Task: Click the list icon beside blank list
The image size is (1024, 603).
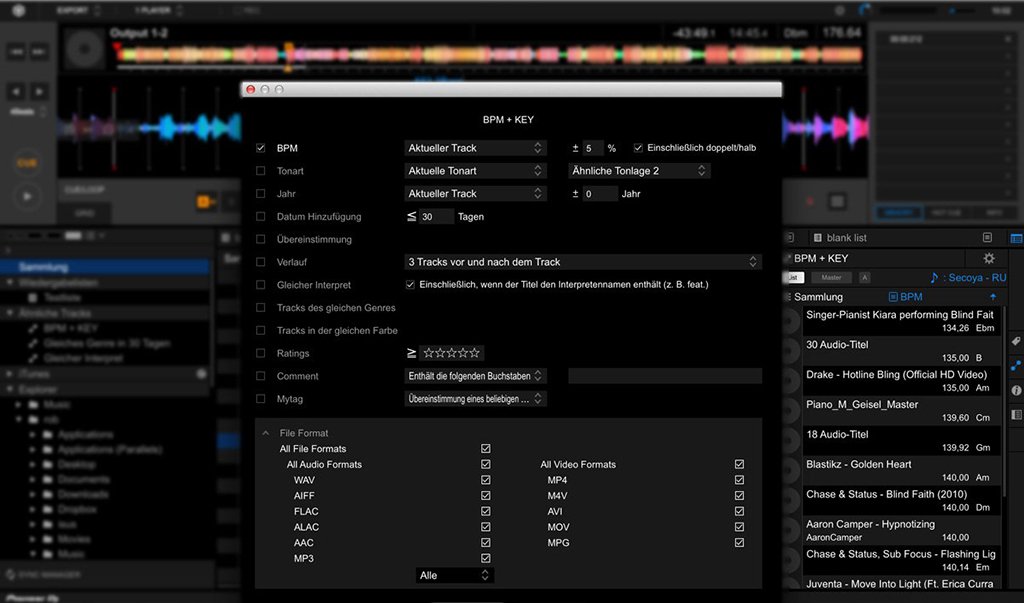Action: pyautogui.click(x=816, y=238)
